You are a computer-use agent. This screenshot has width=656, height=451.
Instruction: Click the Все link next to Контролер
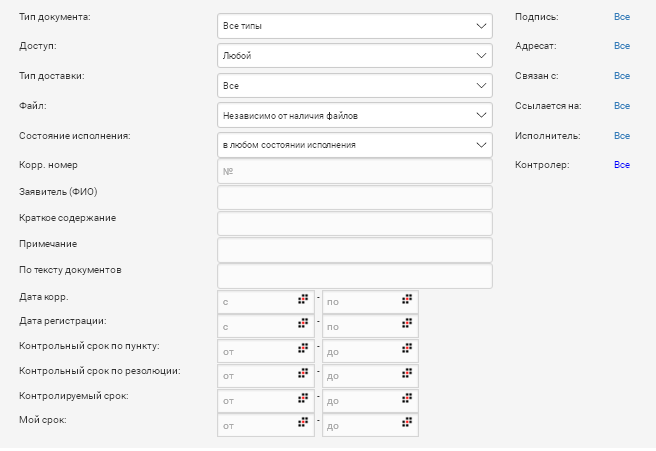622,164
